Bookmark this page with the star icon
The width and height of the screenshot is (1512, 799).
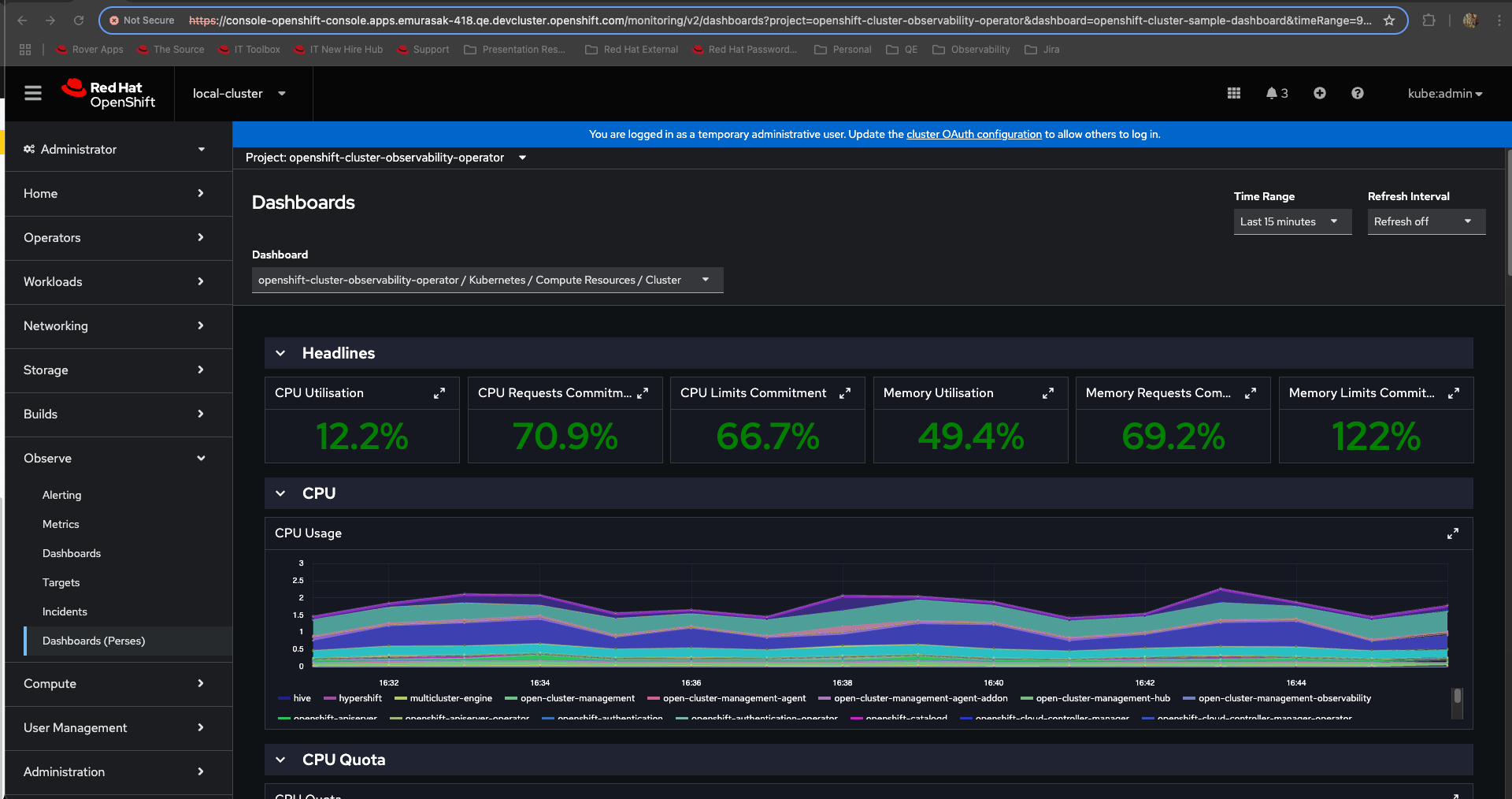point(1389,20)
